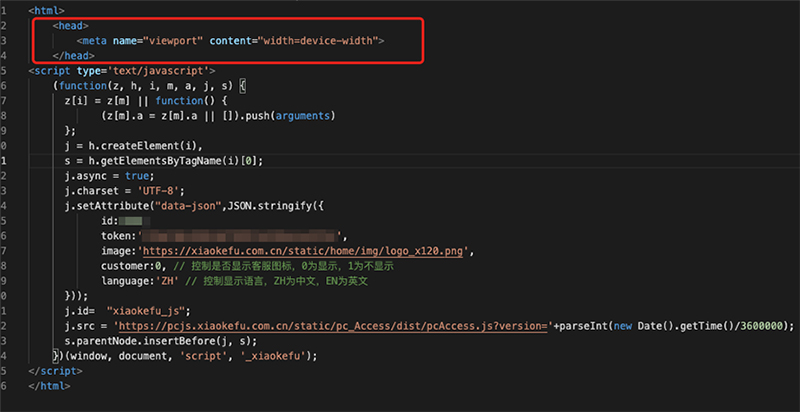Click language:'ZH' property
The width and height of the screenshot is (800, 412).
[x=139, y=281]
